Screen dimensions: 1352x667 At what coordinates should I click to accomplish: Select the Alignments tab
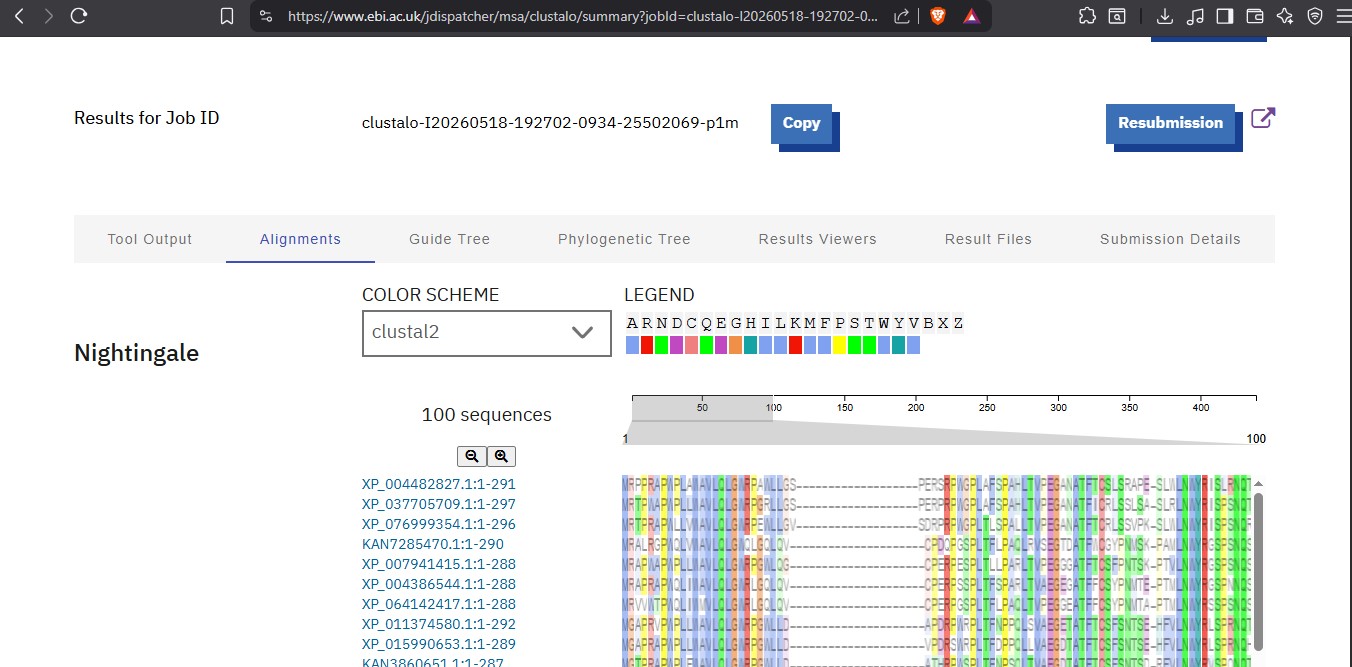coord(300,239)
